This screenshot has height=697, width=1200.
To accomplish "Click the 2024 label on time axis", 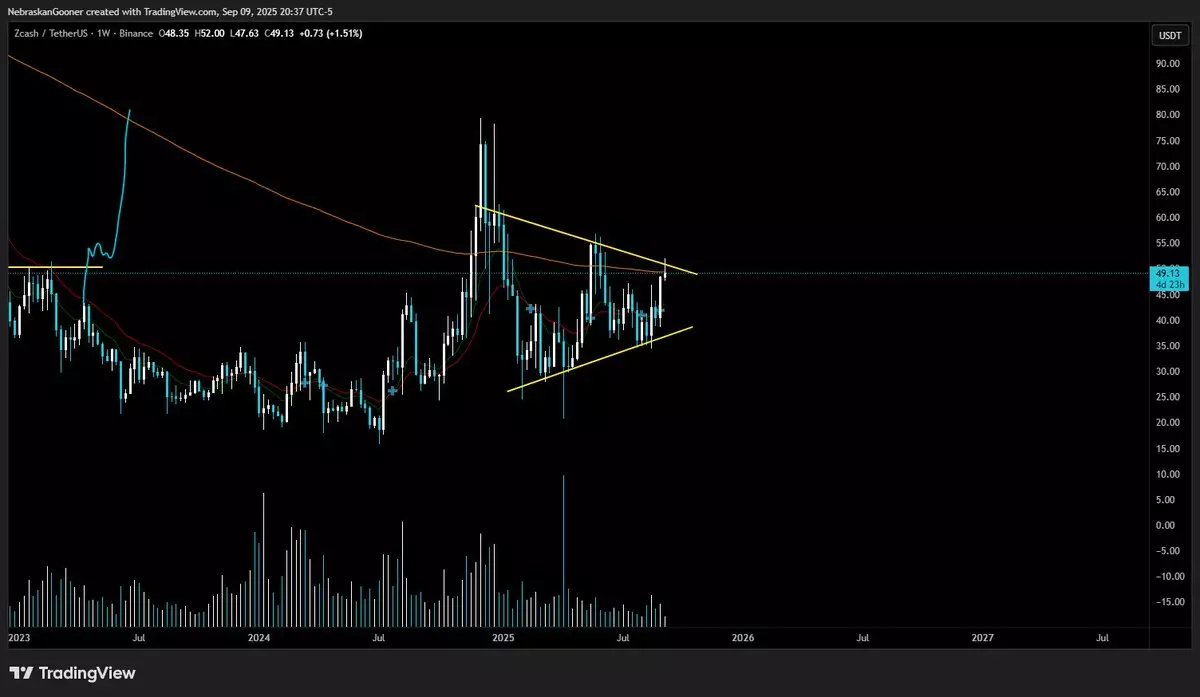I will pyautogui.click(x=259, y=637).
